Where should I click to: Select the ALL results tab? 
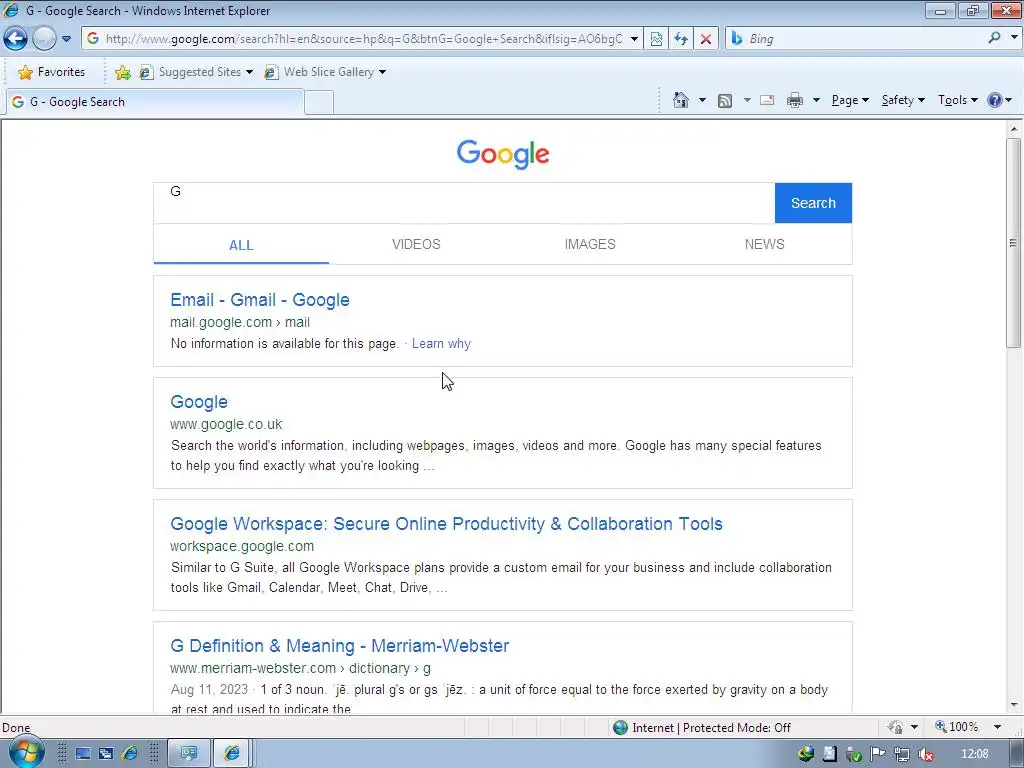click(241, 245)
